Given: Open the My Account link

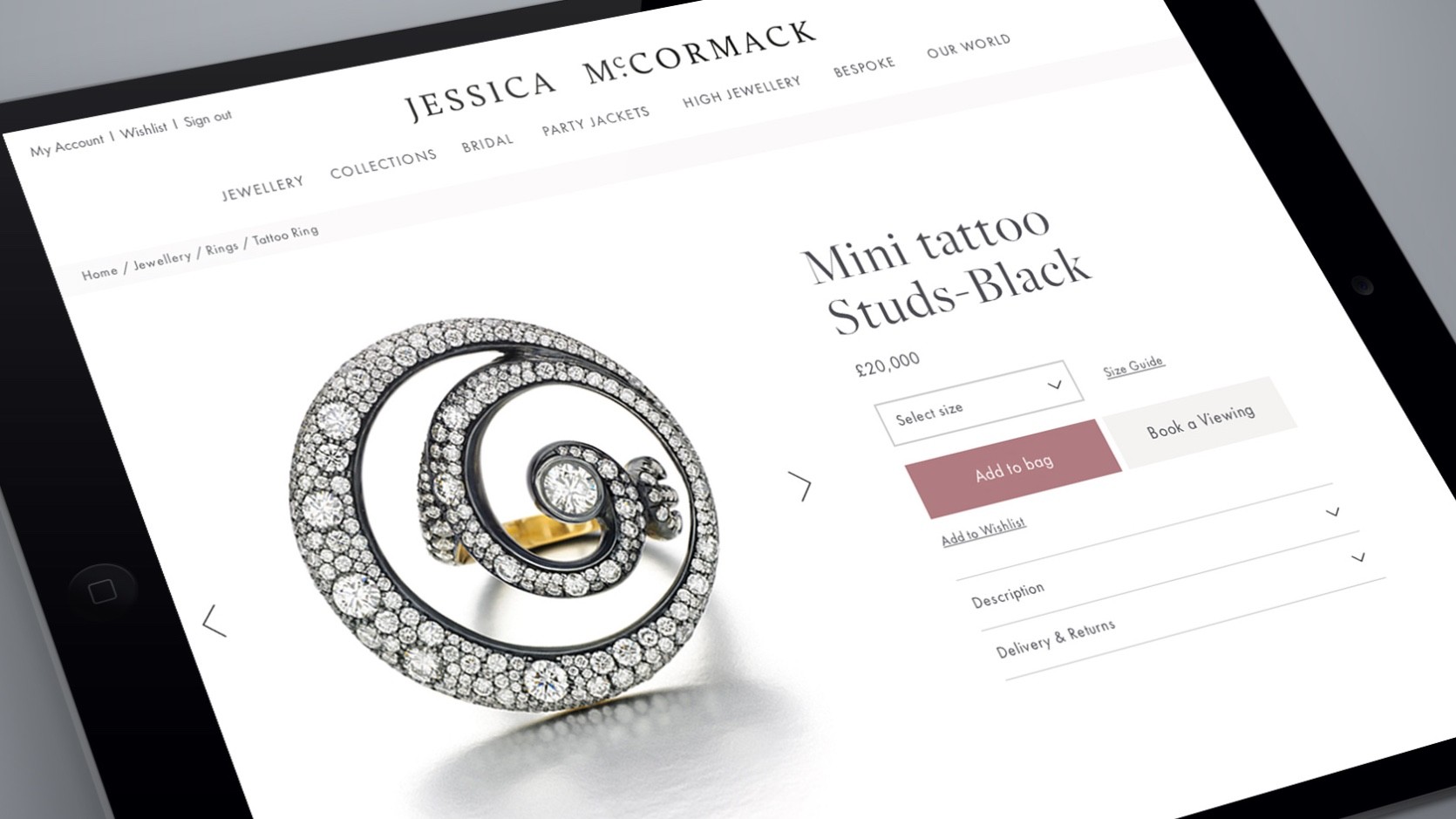Looking at the screenshot, I should coord(66,145).
